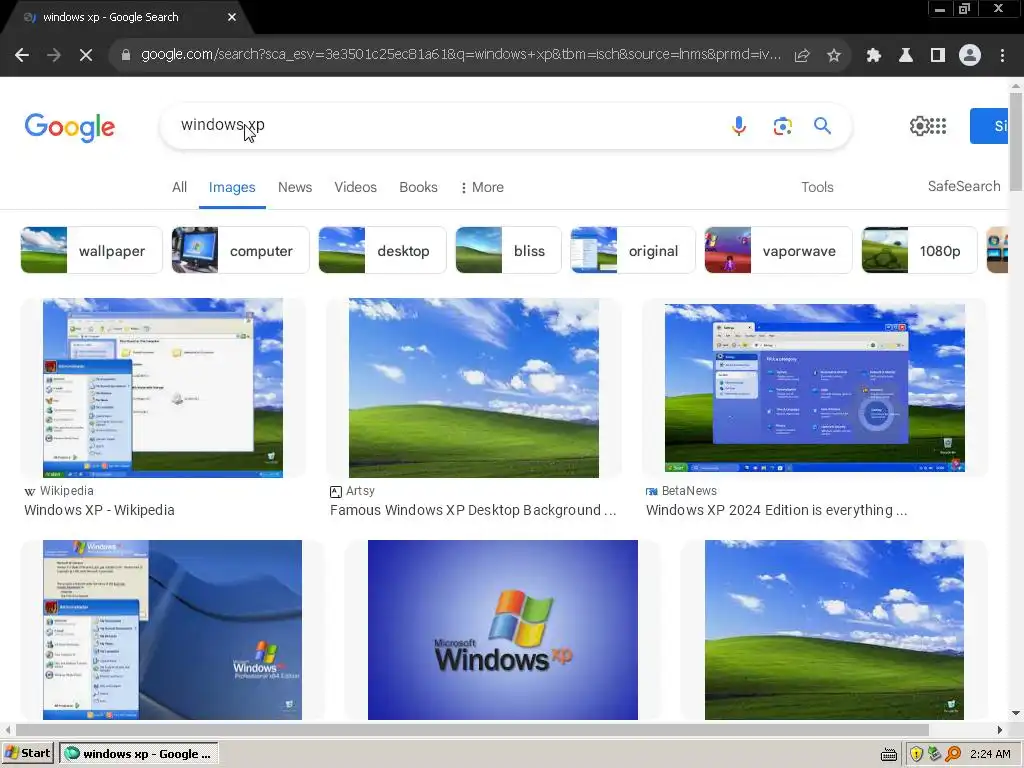The width and height of the screenshot is (1024, 768).
Task: Open the BetaNews 2024 Edition thumbnail
Action: (814, 388)
